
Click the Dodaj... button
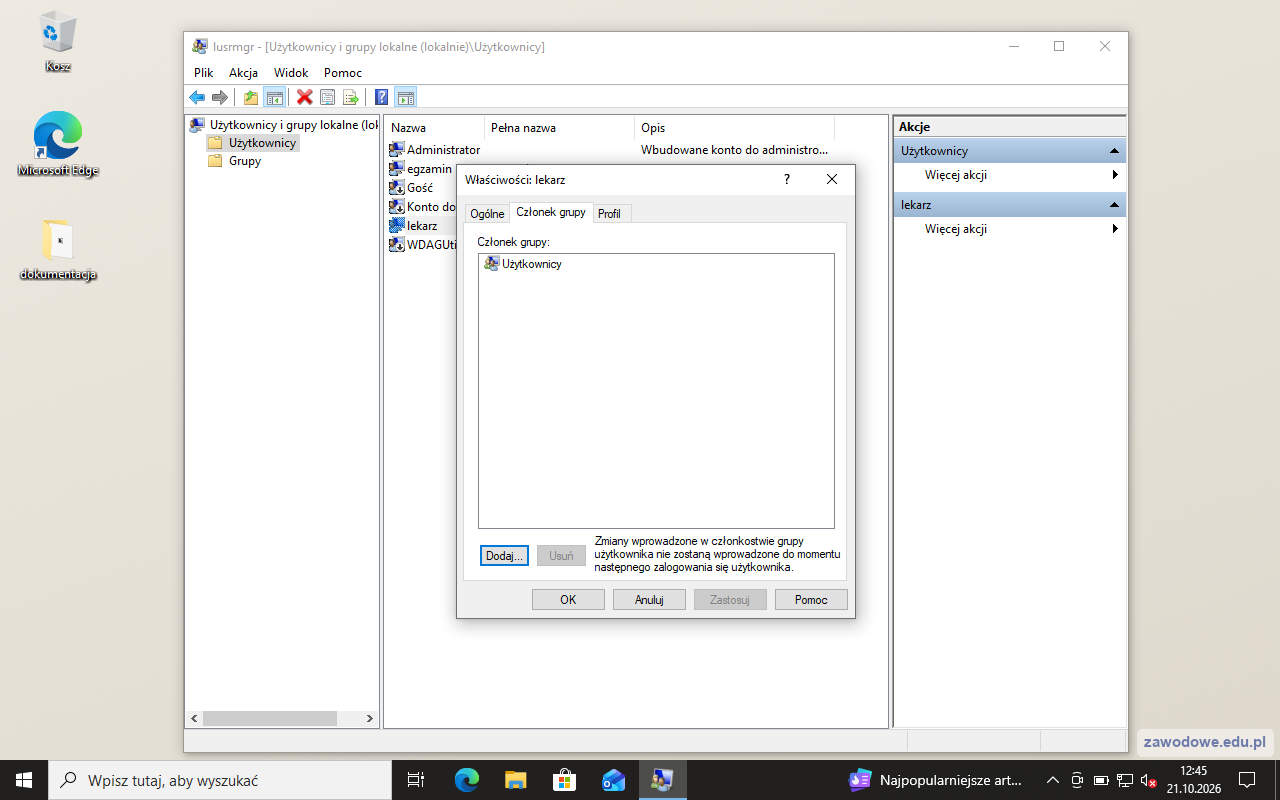coord(504,556)
